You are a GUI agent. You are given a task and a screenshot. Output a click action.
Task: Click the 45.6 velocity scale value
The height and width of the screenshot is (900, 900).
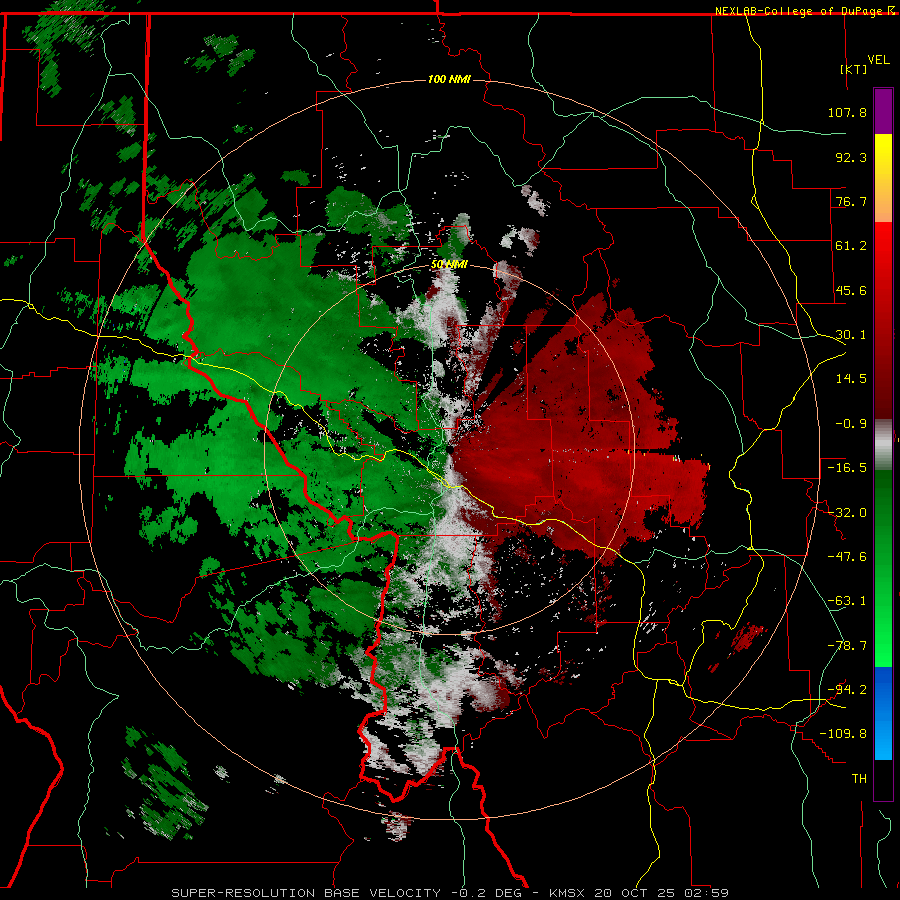pyautogui.click(x=851, y=290)
